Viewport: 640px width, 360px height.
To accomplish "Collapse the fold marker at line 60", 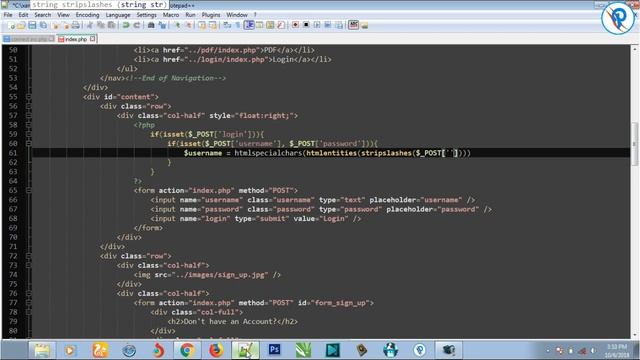I will pos(29,144).
